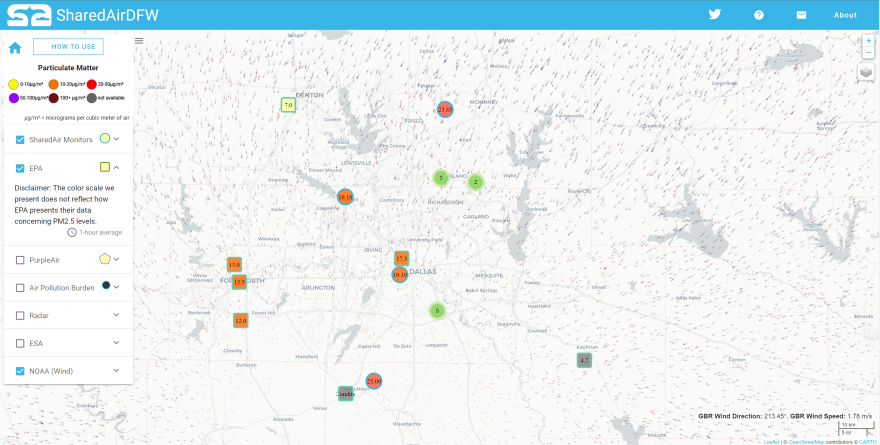Screen dimensions: 880x445
Task: Collapse the EPA section
Action: 116,167
